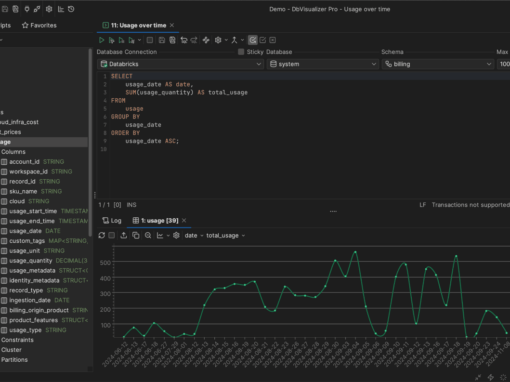Click the Save script disk icon in the editor toolbar

click(162, 40)
